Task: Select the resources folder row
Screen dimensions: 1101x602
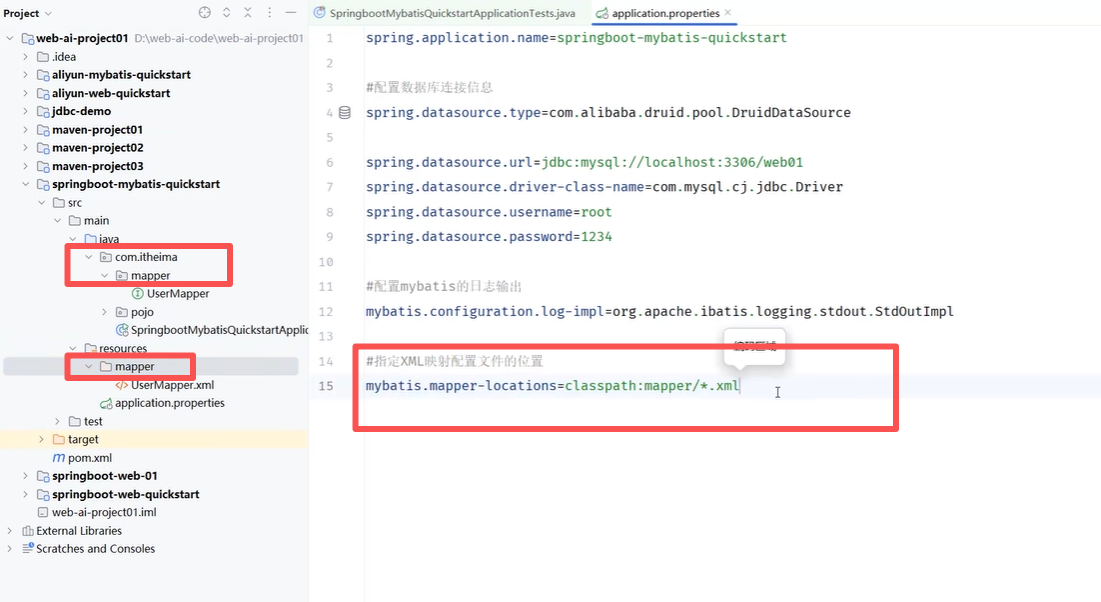Action: tap(123, 348)
